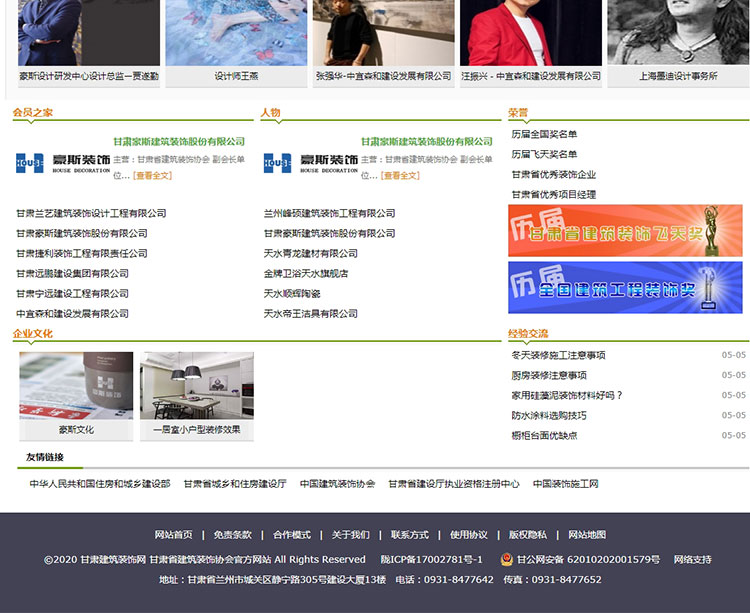The width and height of the screenshot is (750, 613).
Task: Select 关于我们 in the footer menu
Action: click(x=350, y=535)
